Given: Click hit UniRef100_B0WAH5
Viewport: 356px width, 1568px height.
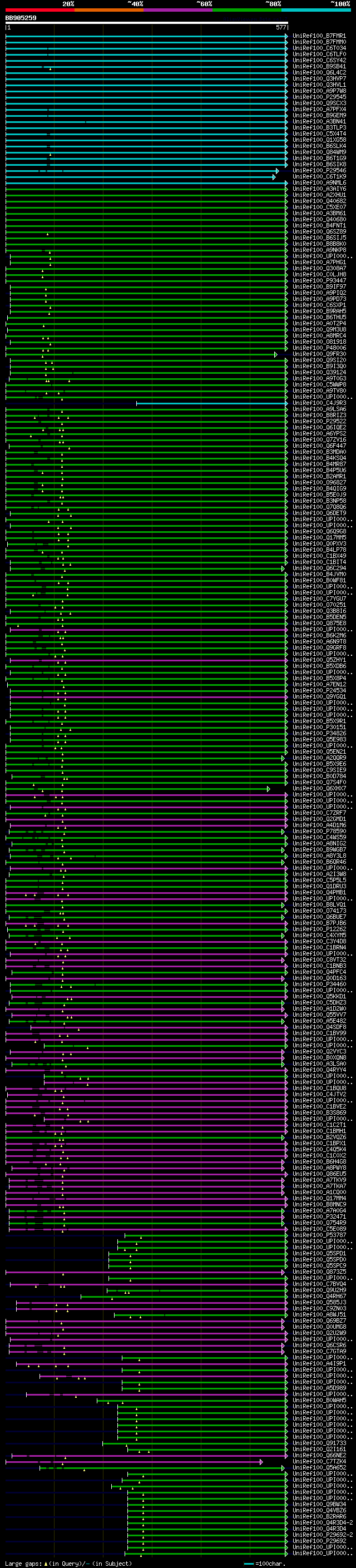Looking at the screenshot, I should tap(319, 1400).
